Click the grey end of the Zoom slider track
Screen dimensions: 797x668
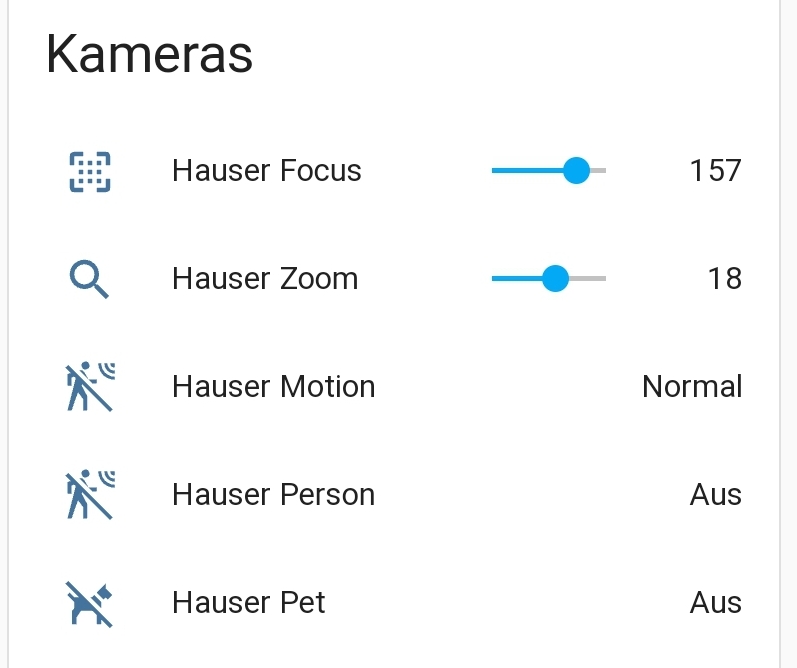[589, 279]
